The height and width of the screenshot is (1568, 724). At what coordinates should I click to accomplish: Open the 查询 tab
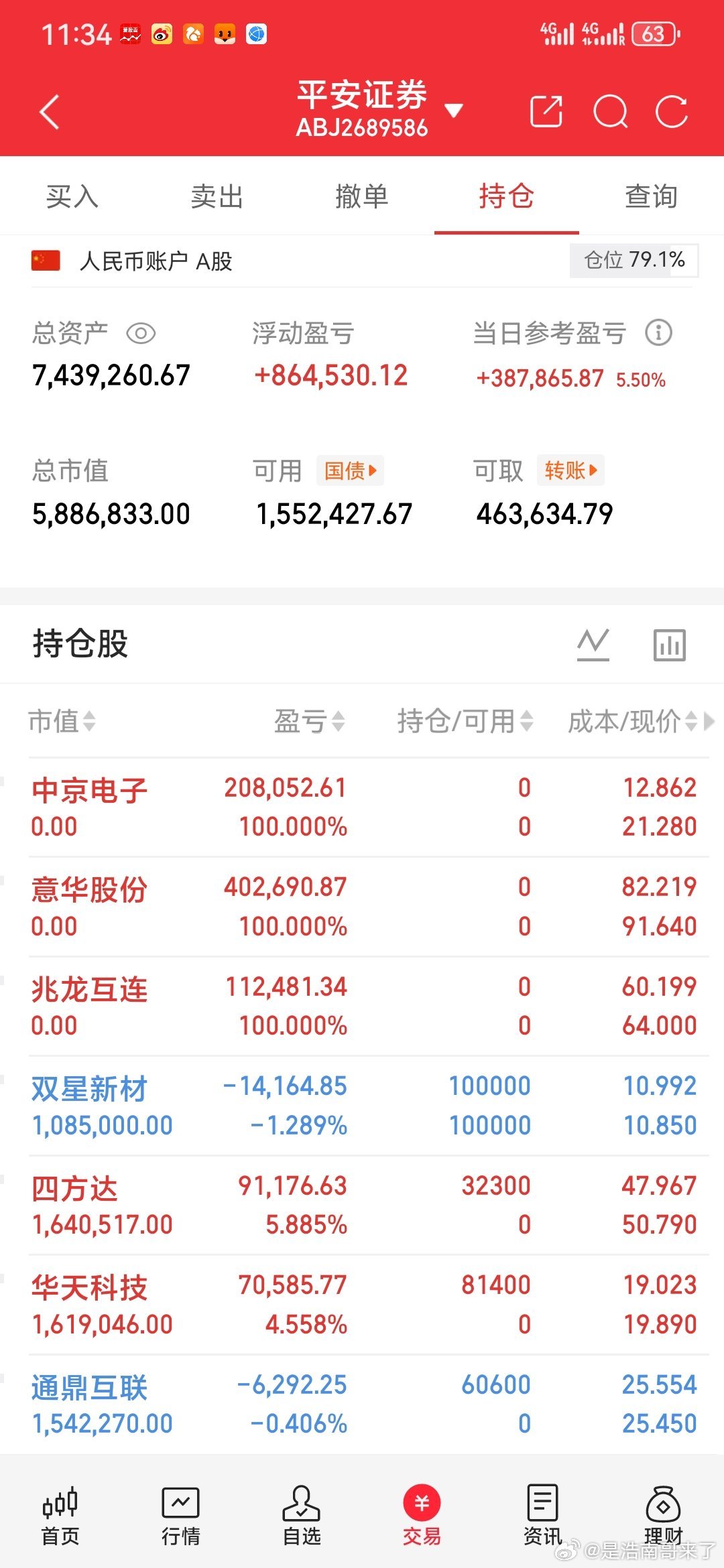[x=652, y=196]
